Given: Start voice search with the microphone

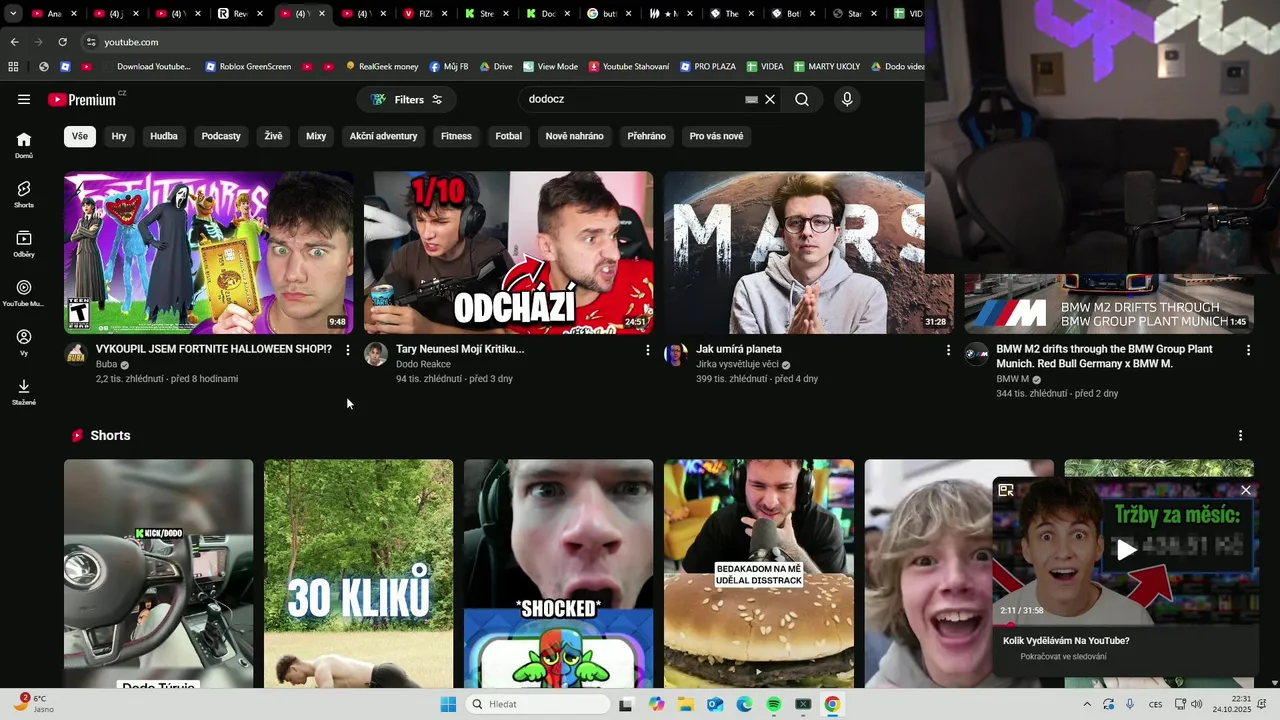Looking at the screenshot, I should click(x=847, y=99).
